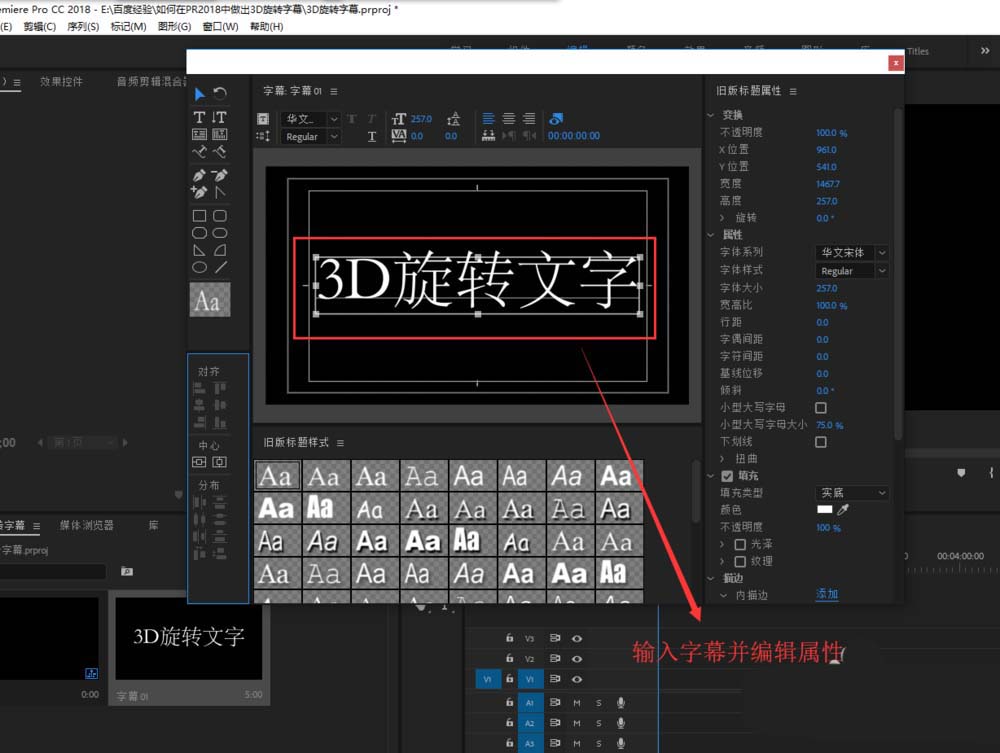Disable the 填充 (fill) checkbox
The width and height of the screenshot is (1000, 753).
coord(727,476)
